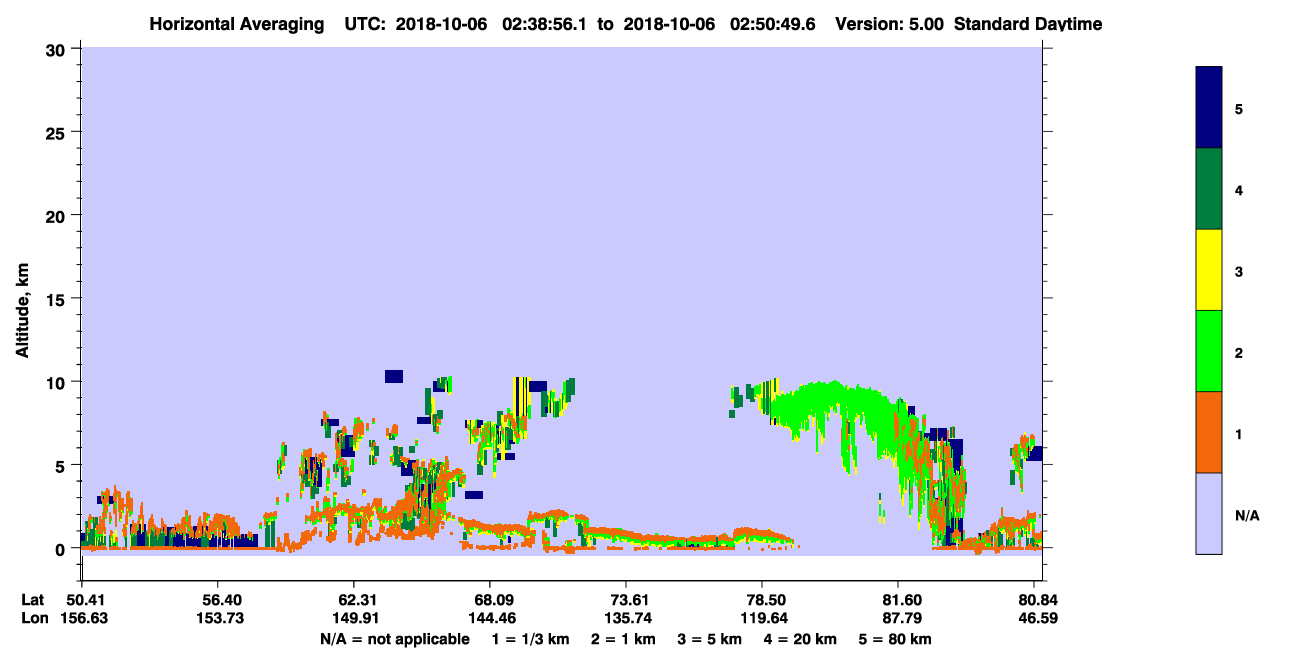Click the 15 tick label on altitude axis
The image size is (1300, 667).
58,299
